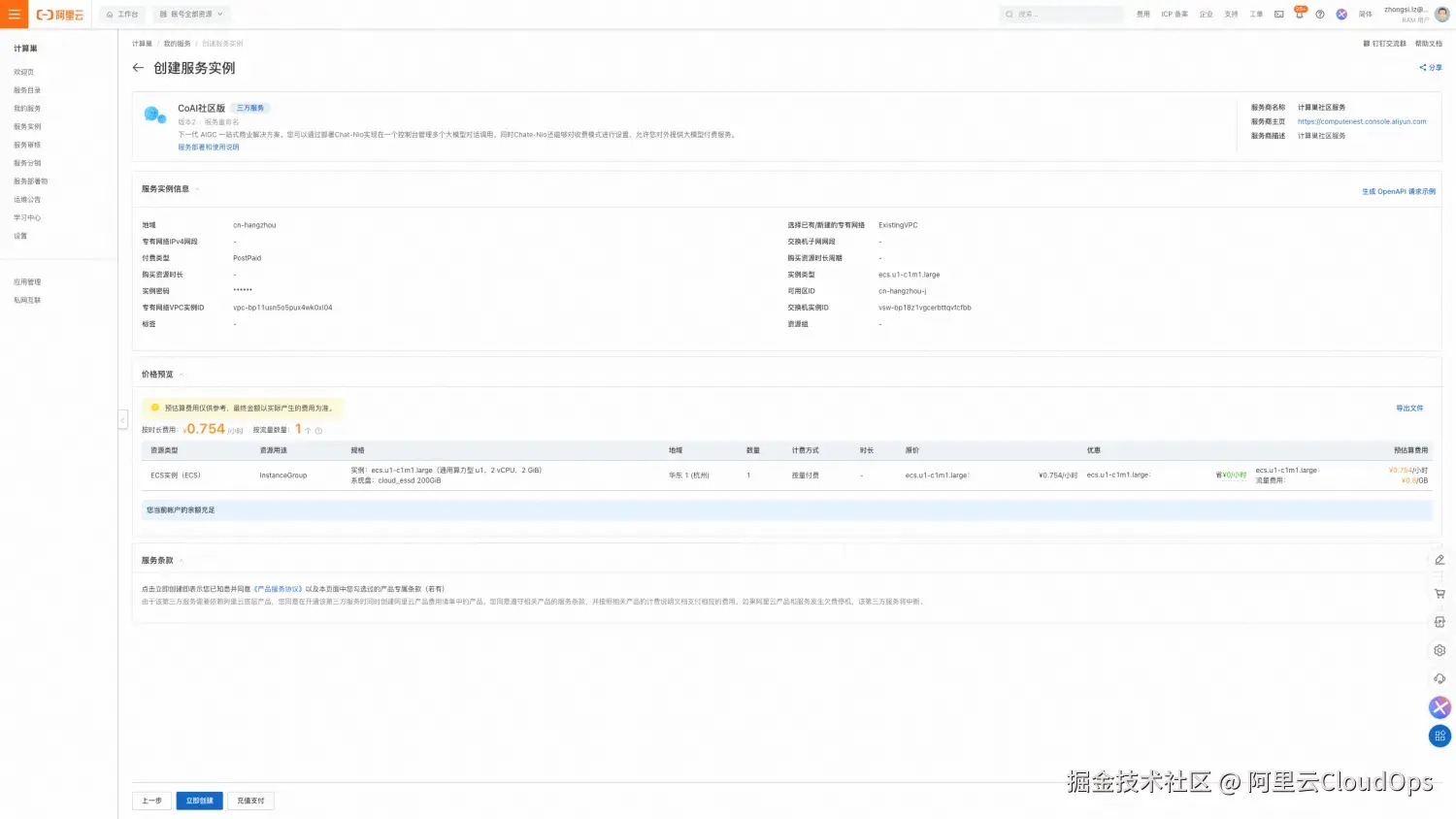This screenshot has width=1456, height=819.
Task: Click the InstanceGroup table cell
Action: pos(282,475)
